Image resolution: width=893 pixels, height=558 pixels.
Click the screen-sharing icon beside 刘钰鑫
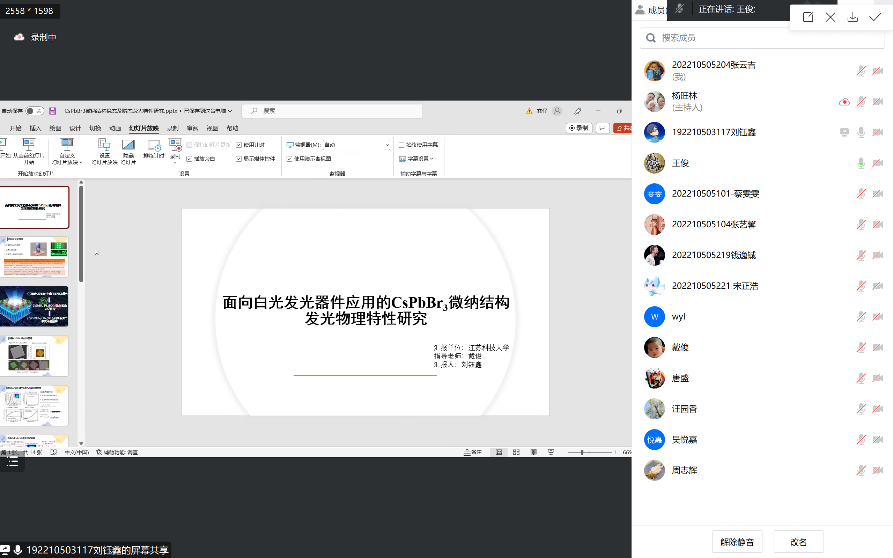(844, 132)
